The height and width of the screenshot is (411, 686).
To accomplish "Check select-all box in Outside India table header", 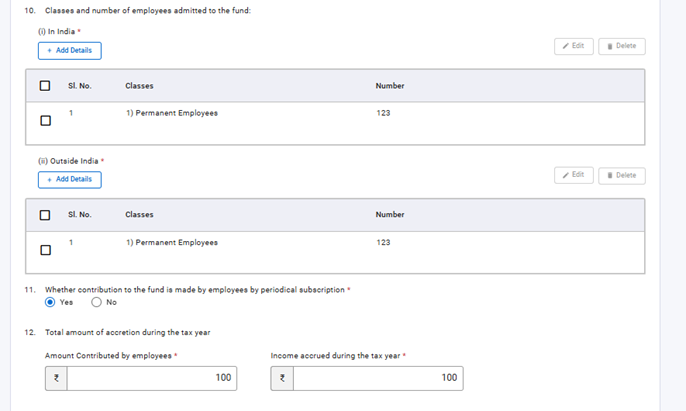I will point(45,215).
